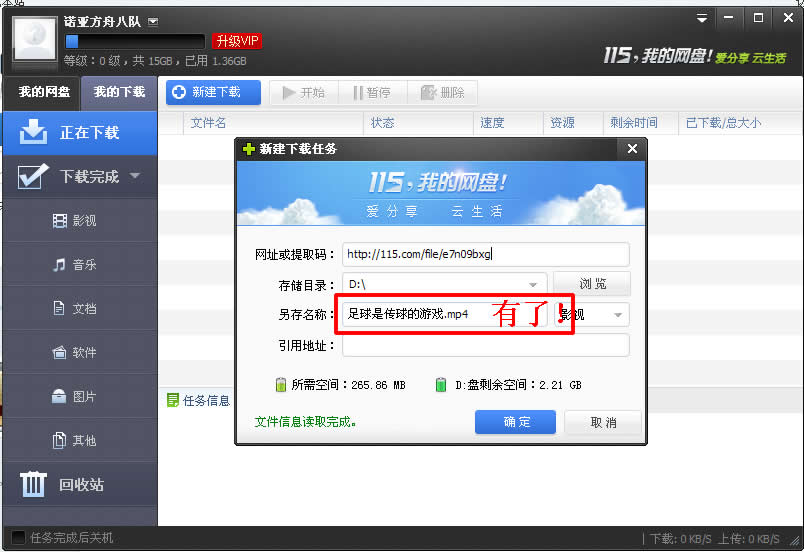Viewport: 804px width, 552px height.
Task: Open the 软件 category
Action: click(80, 353)
